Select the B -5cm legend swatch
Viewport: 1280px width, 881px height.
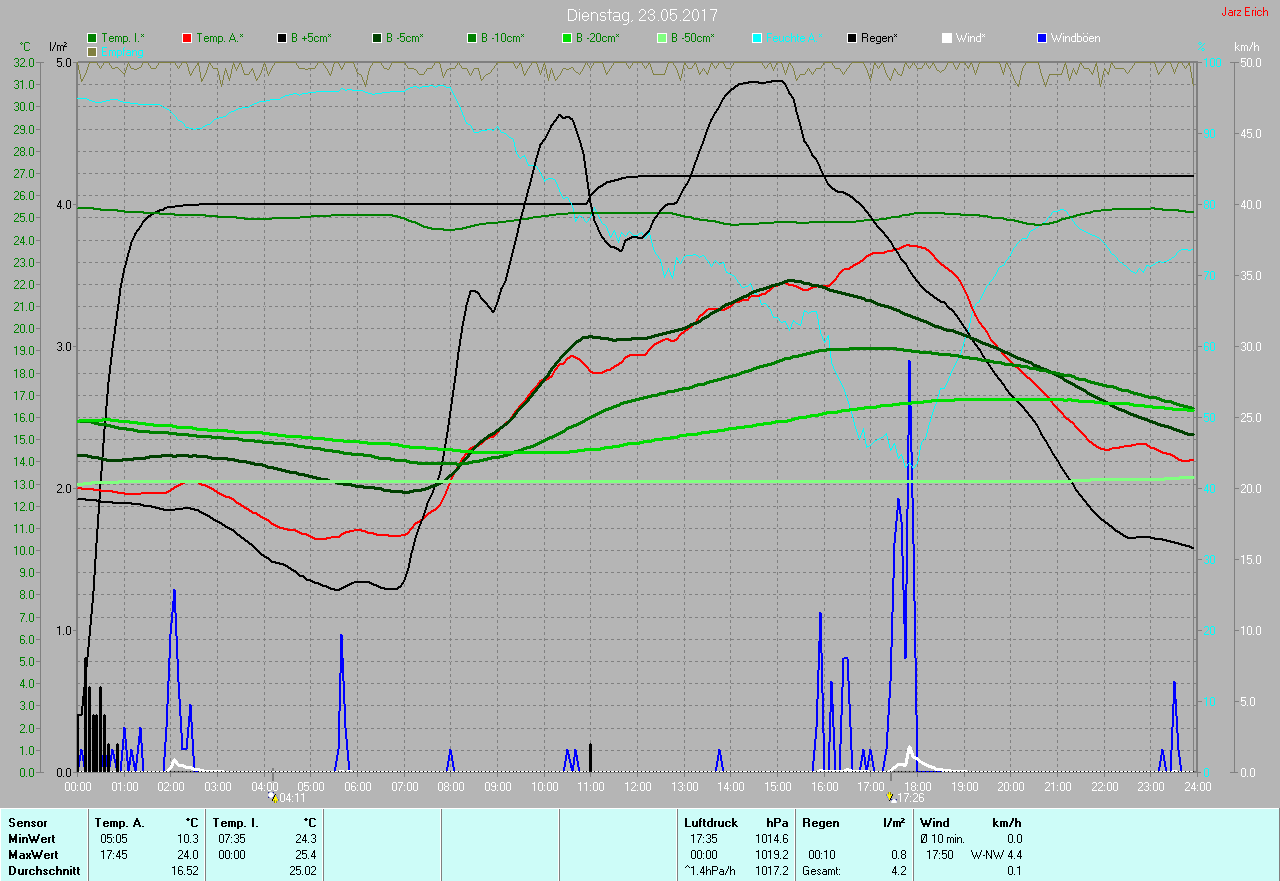coord(377,38)
